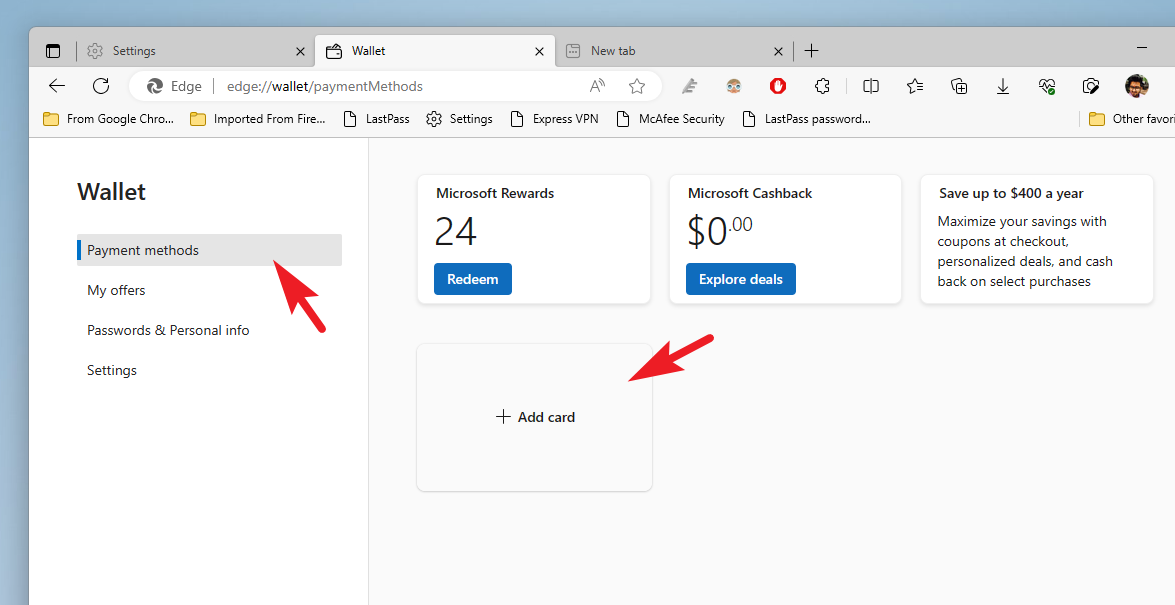
Task: Close the New tab tab
Action: 778,52
